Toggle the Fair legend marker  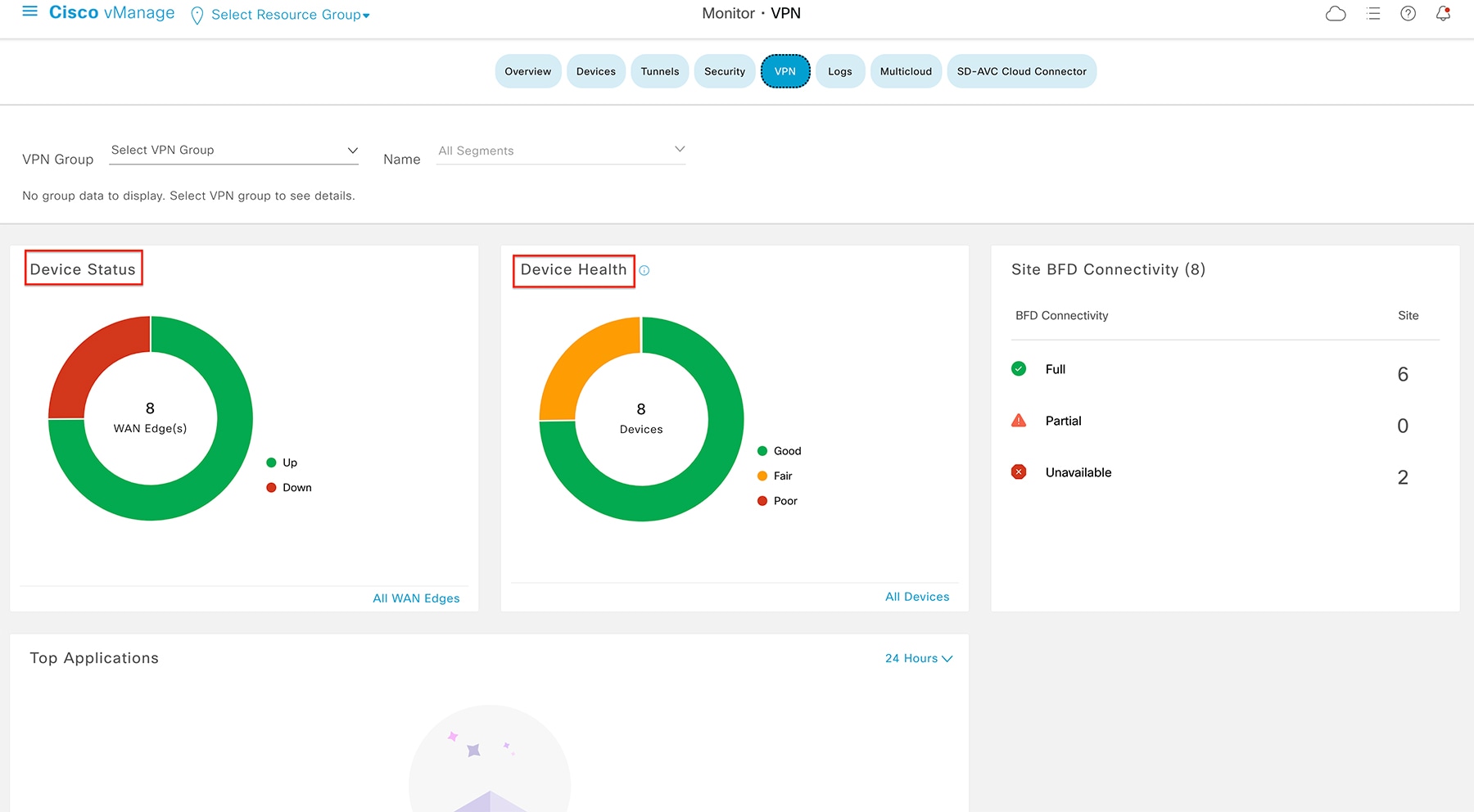762,476
